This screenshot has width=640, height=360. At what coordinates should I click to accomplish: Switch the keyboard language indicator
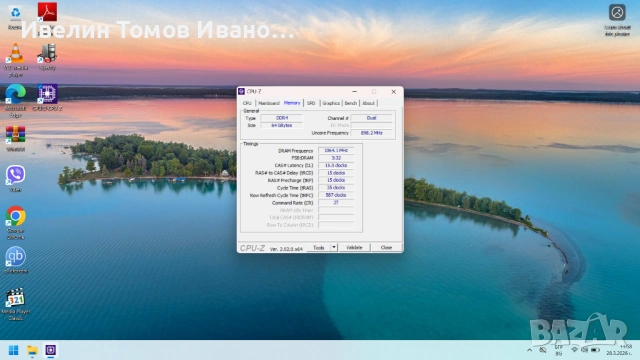[558, 350]
